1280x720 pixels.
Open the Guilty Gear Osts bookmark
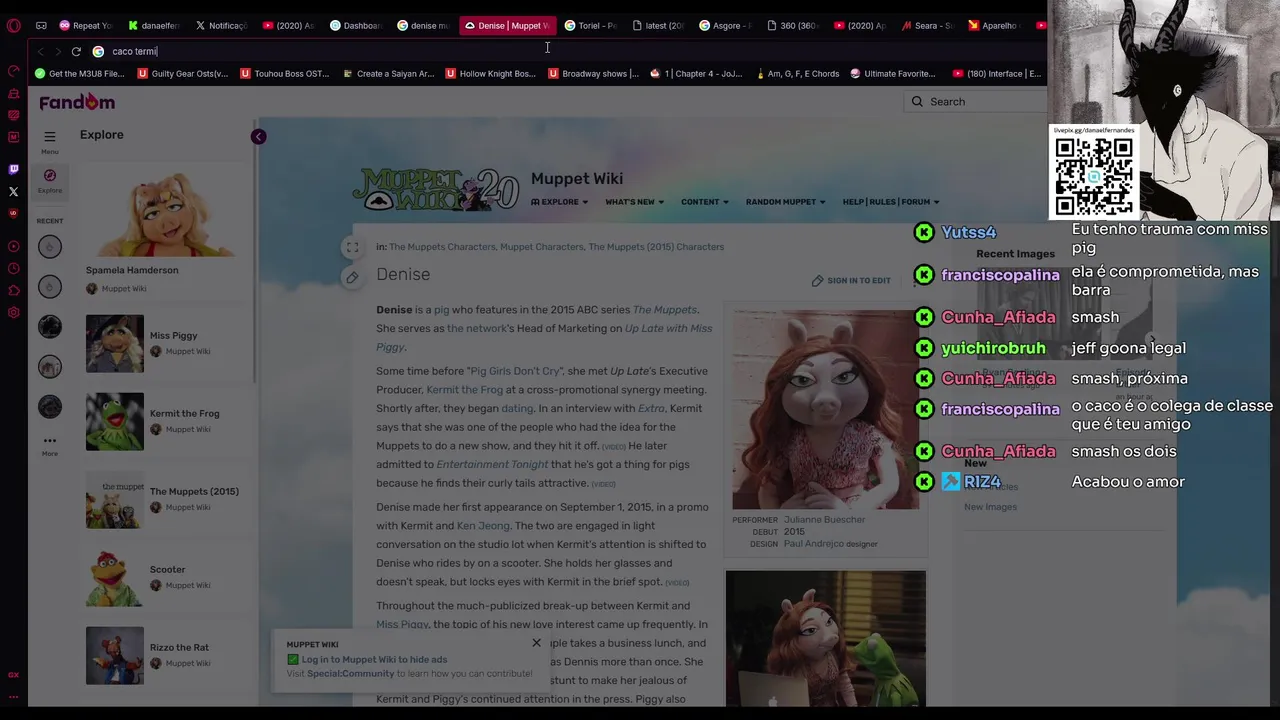pos(183,73)
